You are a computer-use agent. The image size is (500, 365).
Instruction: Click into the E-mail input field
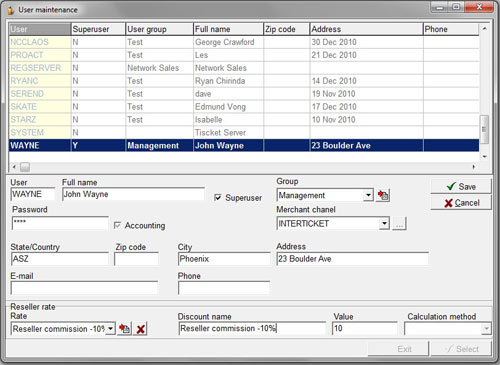pos(84,288)
